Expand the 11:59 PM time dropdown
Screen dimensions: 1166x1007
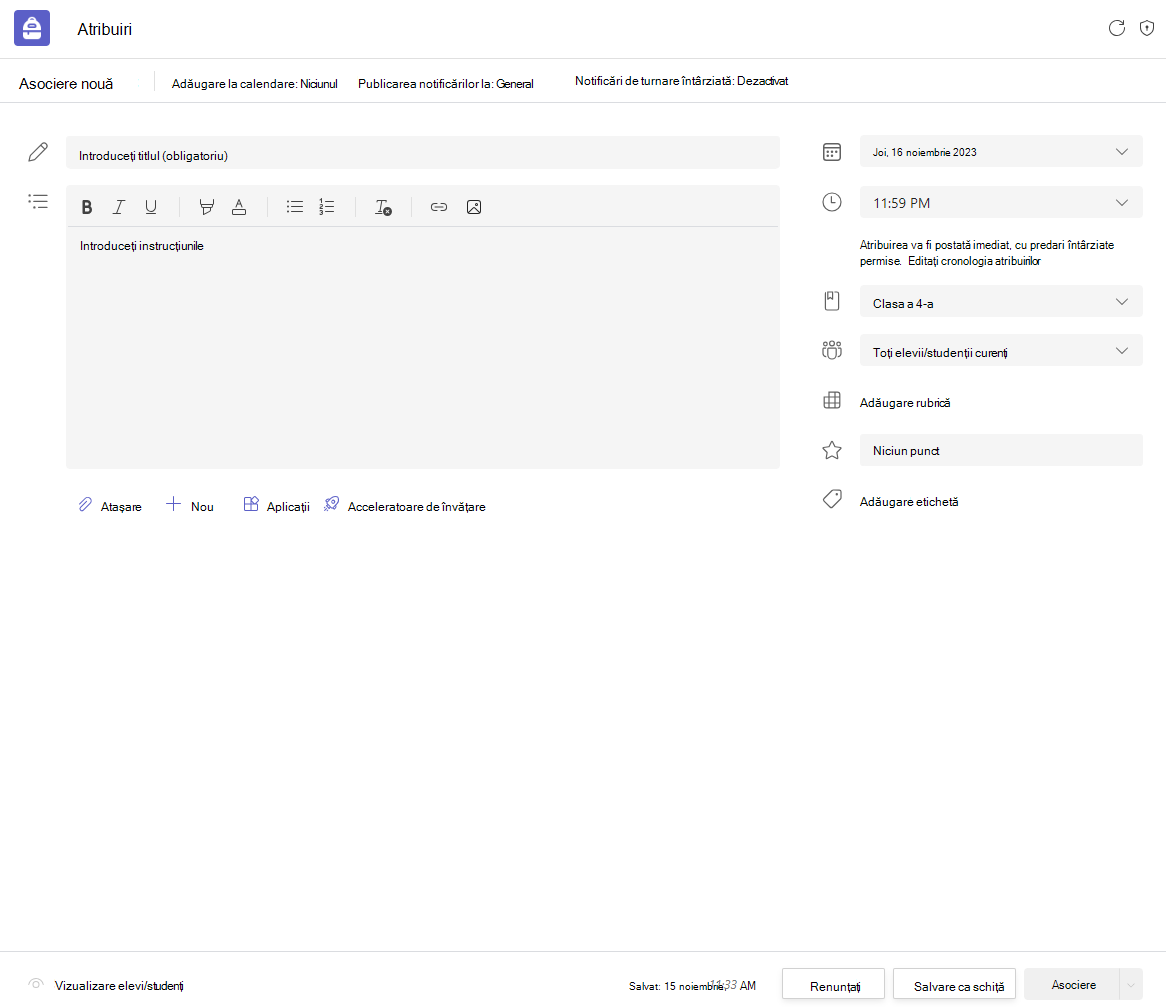pos(1001,203)
